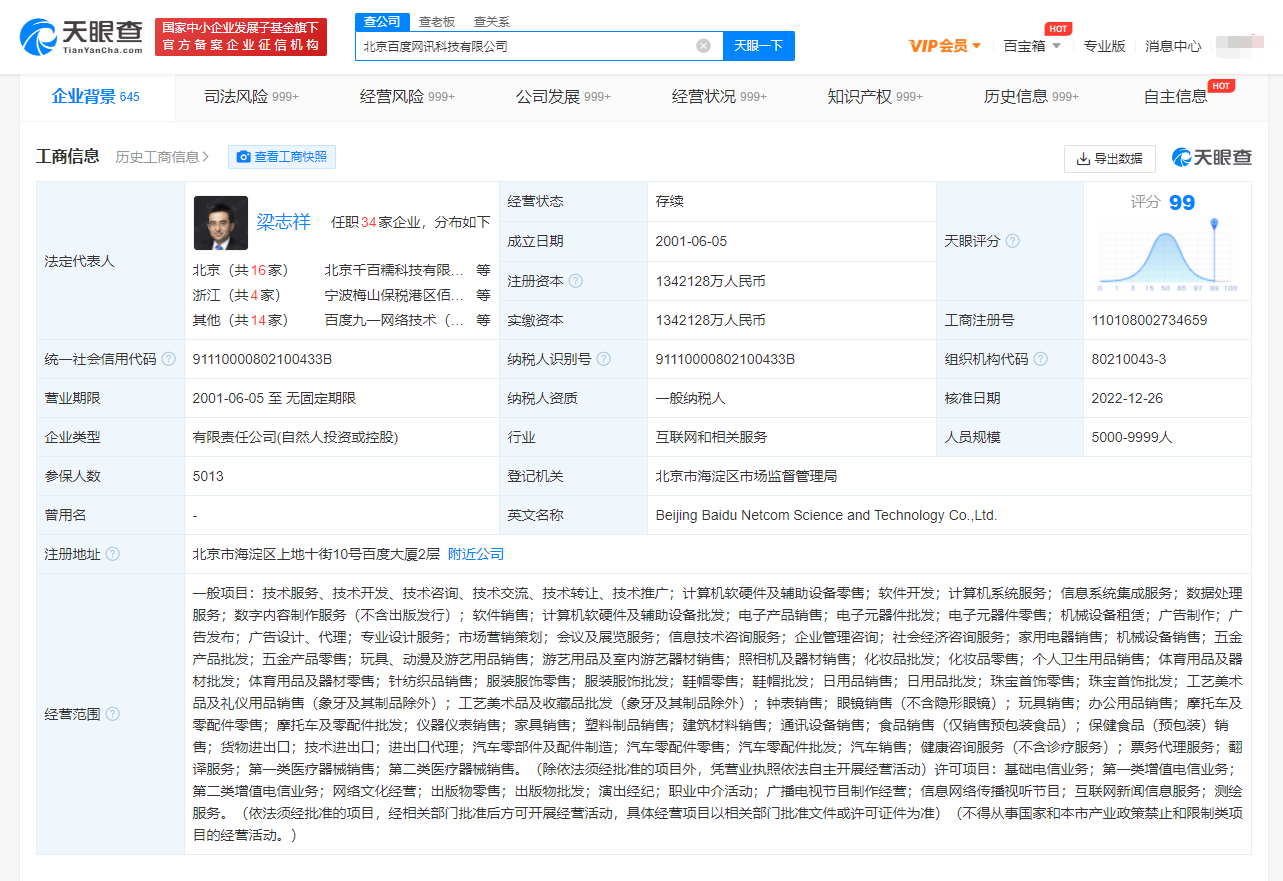Screen dimensions: 1283x881
Task: Click the user avatar in top right
Action: click(1240, 46)
